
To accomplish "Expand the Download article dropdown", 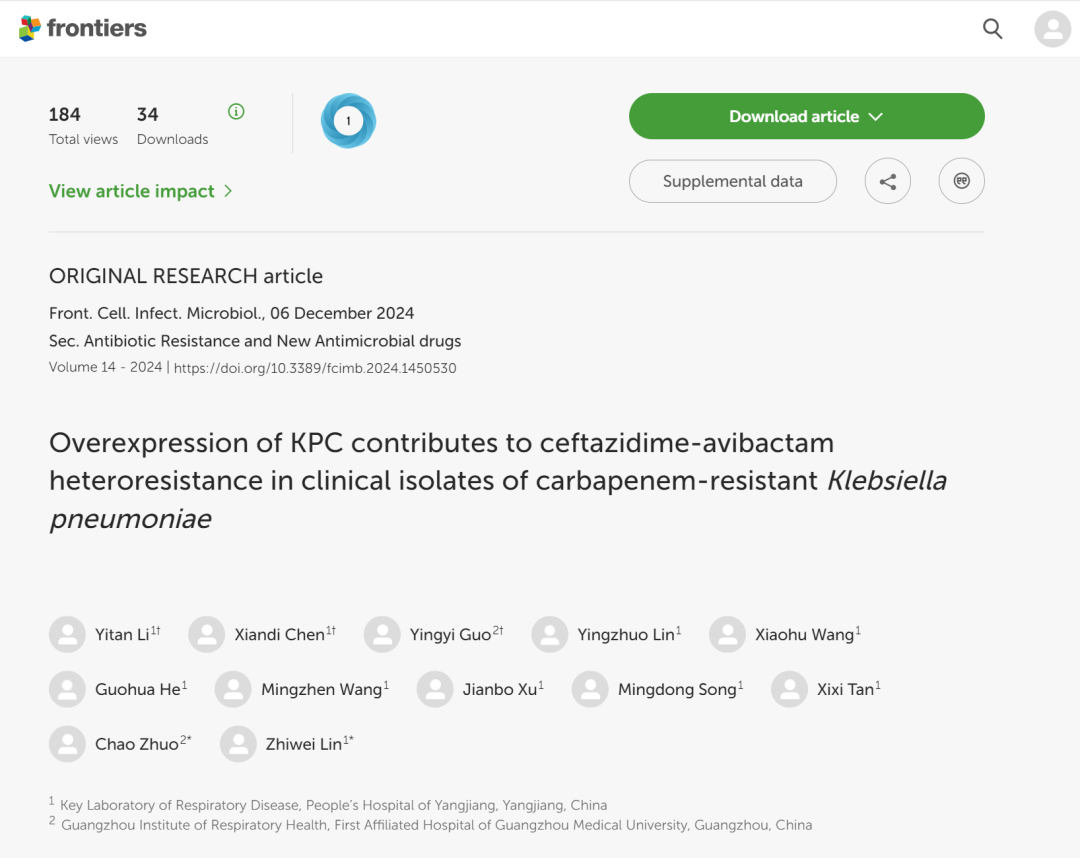I will pyautogui.click(x=807, y=116).
